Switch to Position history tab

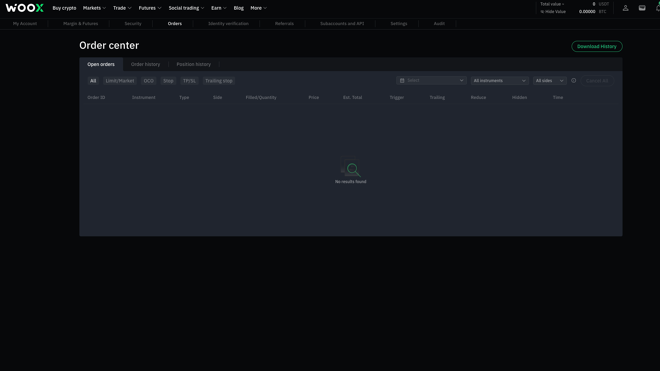point(194,64)
